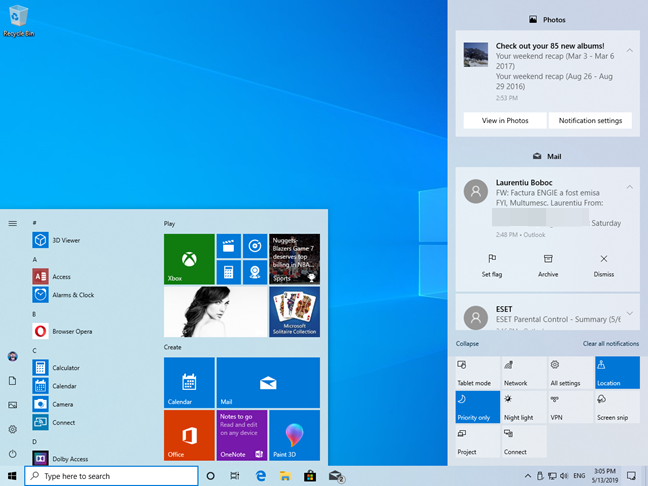Enable Night light quick action
648x486 pixels.
tap(524, 407)
